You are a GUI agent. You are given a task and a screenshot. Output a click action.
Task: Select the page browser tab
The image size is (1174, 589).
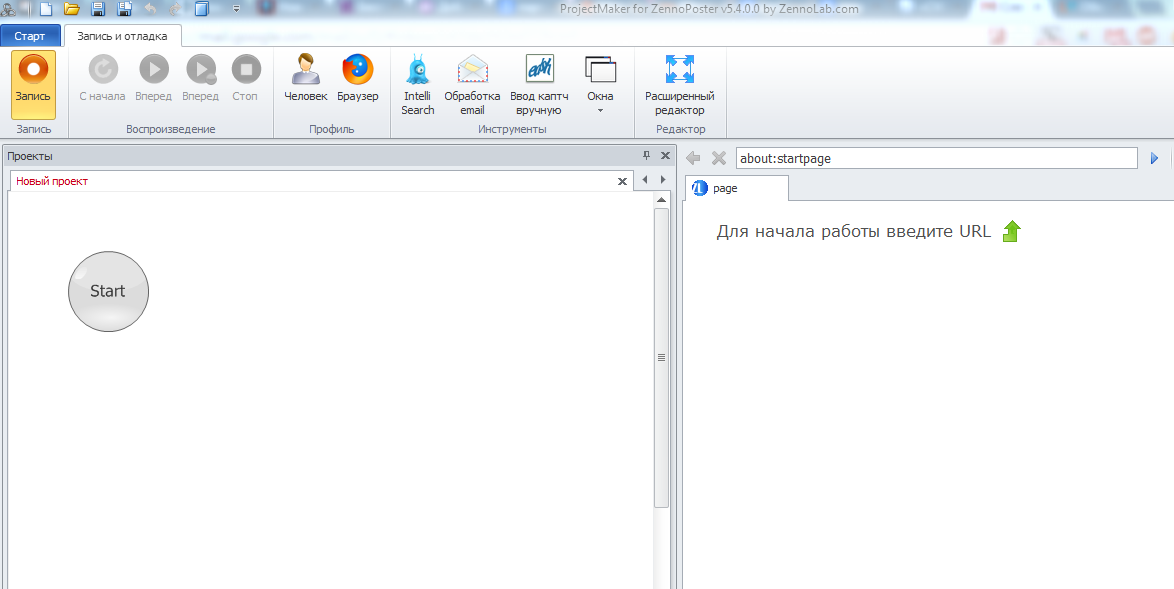(737, 188)
